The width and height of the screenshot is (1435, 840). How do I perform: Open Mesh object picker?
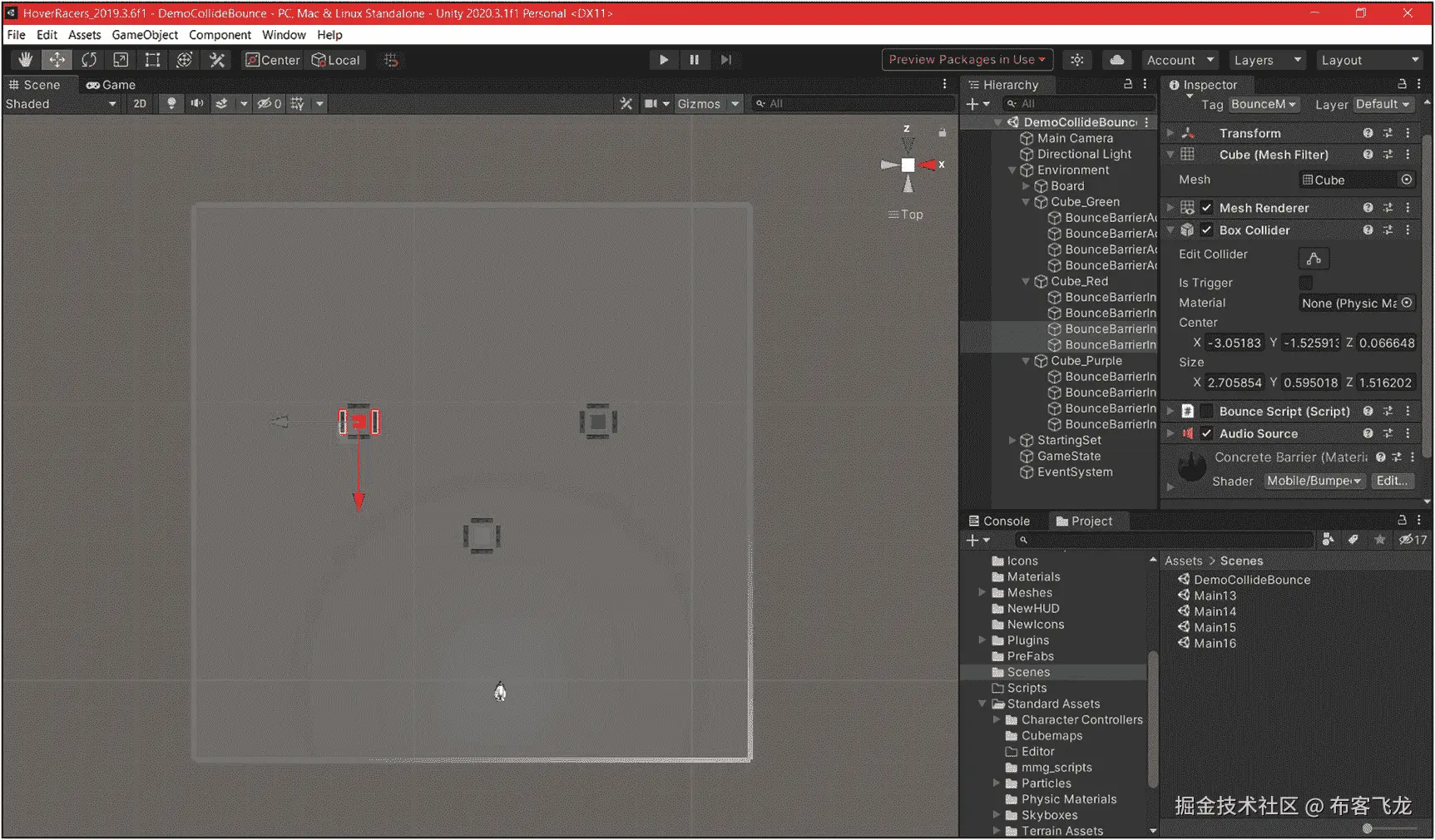(x=1406, y=180)
